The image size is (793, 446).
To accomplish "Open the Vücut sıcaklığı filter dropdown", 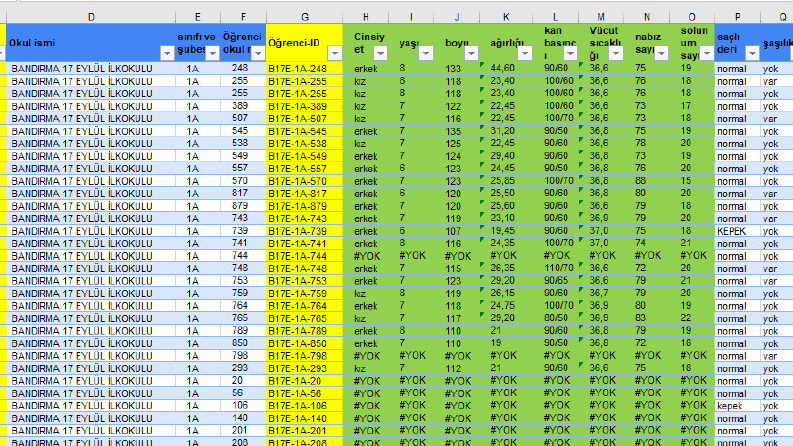I will click(x=615, y=53).
